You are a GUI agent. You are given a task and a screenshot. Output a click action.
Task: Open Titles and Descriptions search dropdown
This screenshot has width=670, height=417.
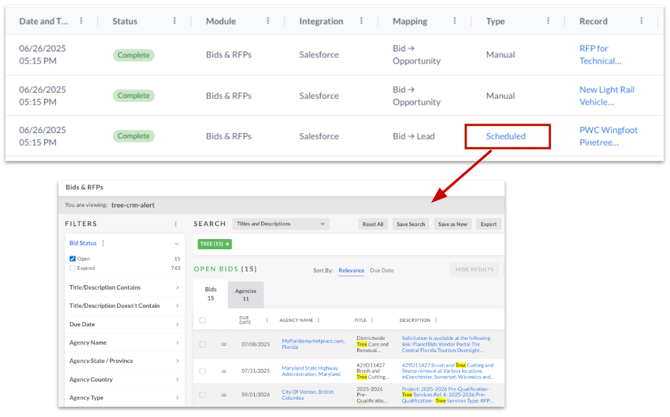[x=281, y=224]
